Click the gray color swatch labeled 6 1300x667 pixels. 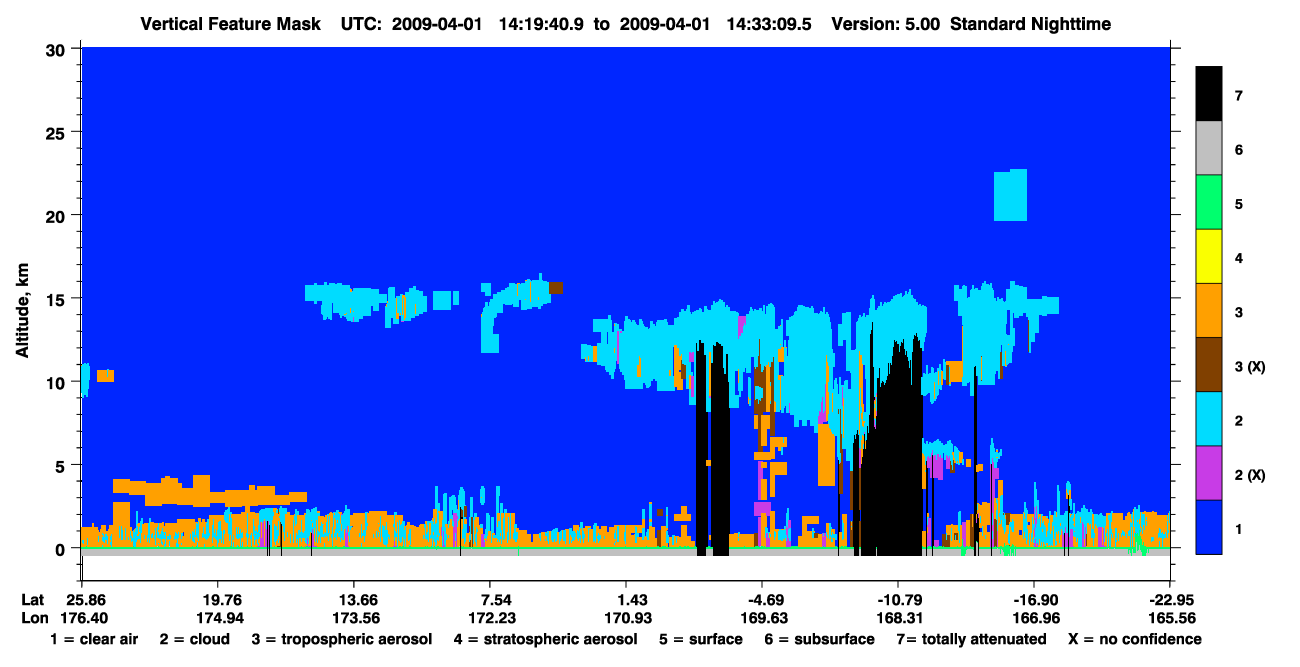(1209, 149)
